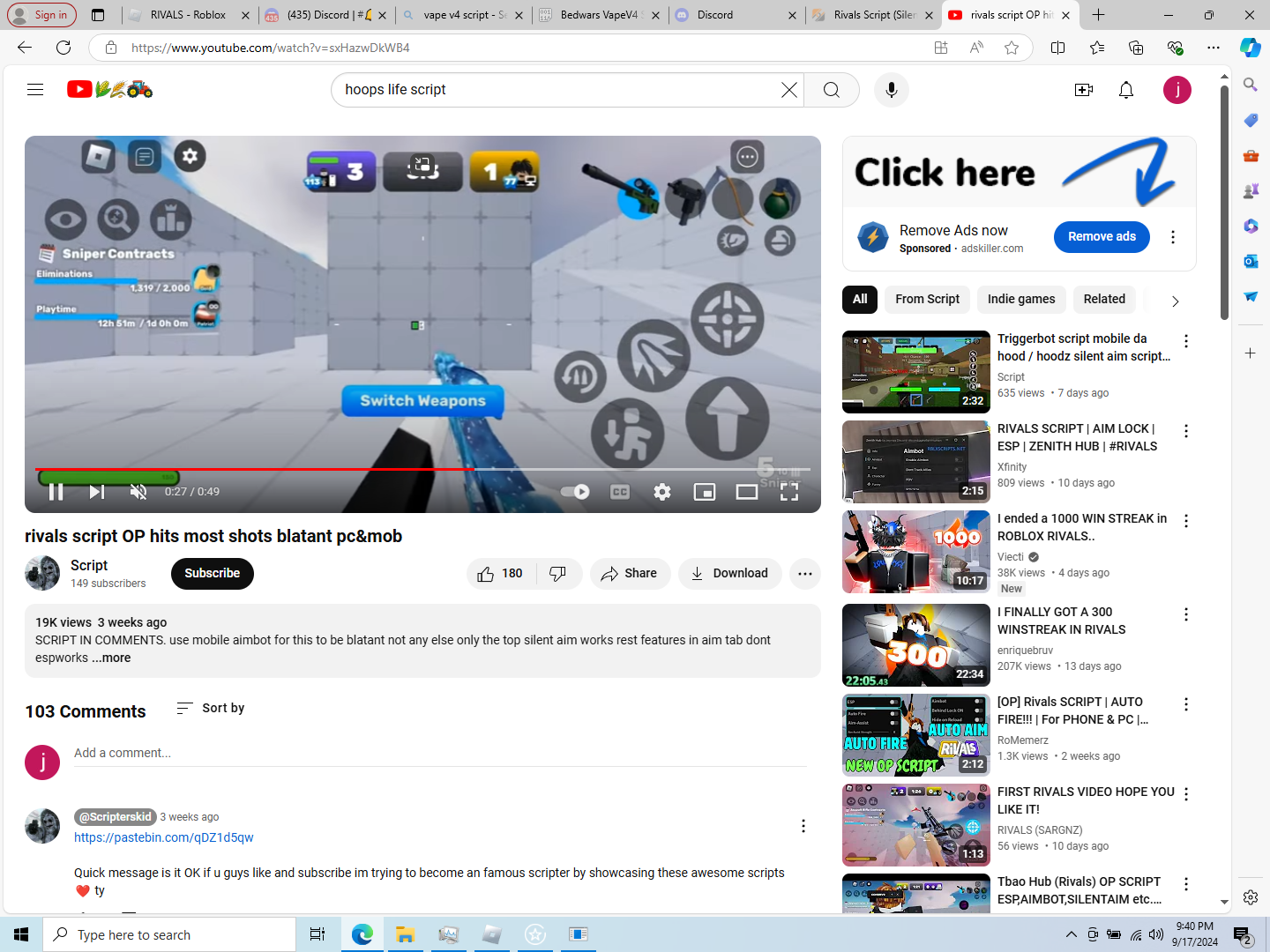
Task: Open Sort by comments dropdown
Action: (210, 708)
